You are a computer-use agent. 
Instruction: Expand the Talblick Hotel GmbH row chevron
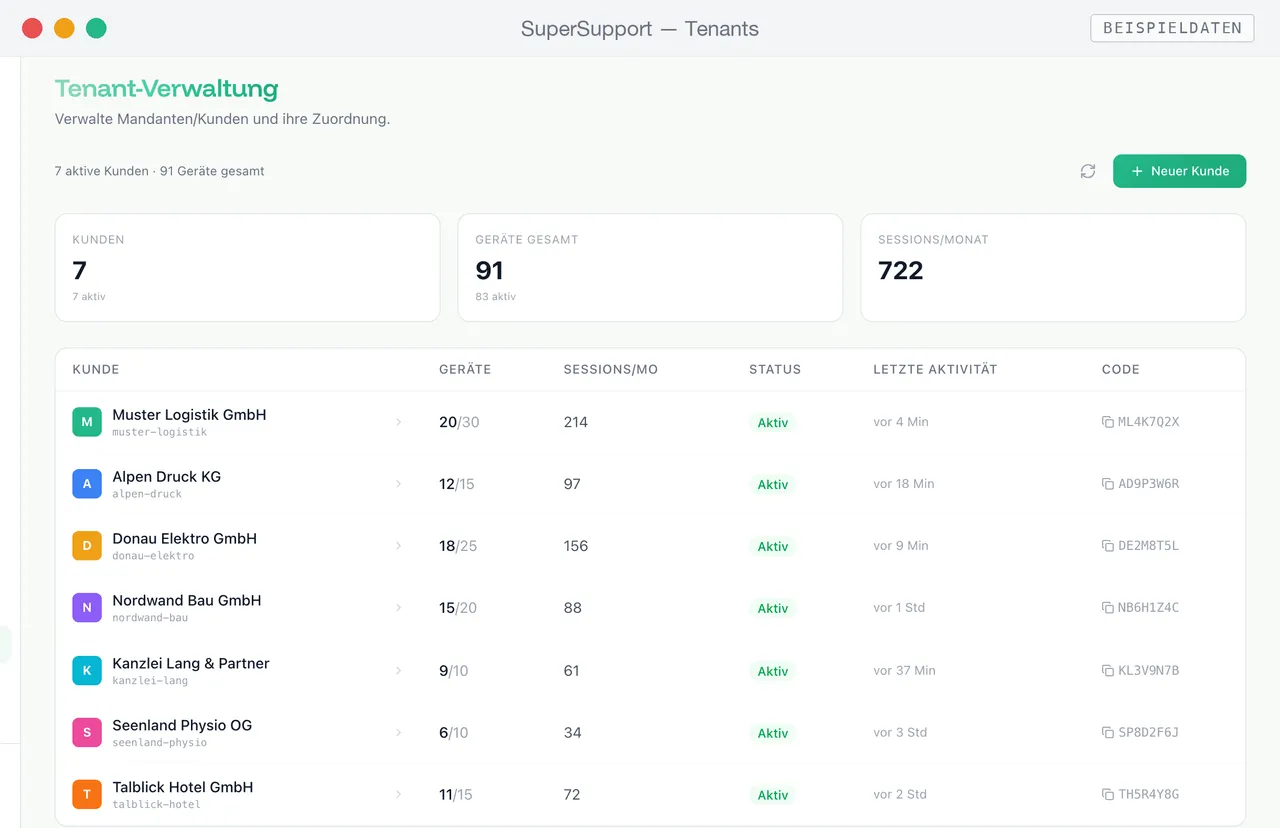(x=398, y=795)
